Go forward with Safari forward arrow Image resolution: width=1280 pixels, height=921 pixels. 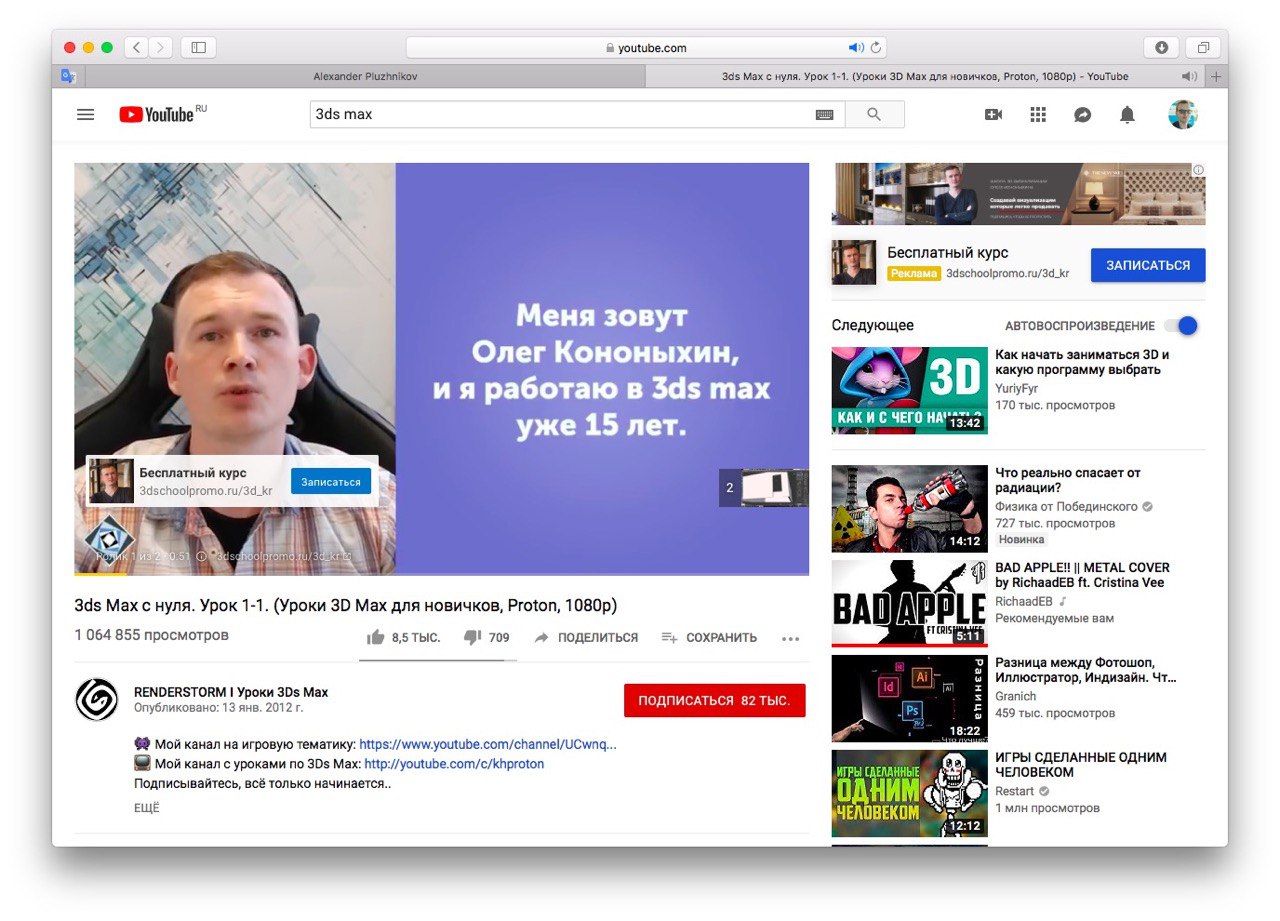click(x=160, y=47)
